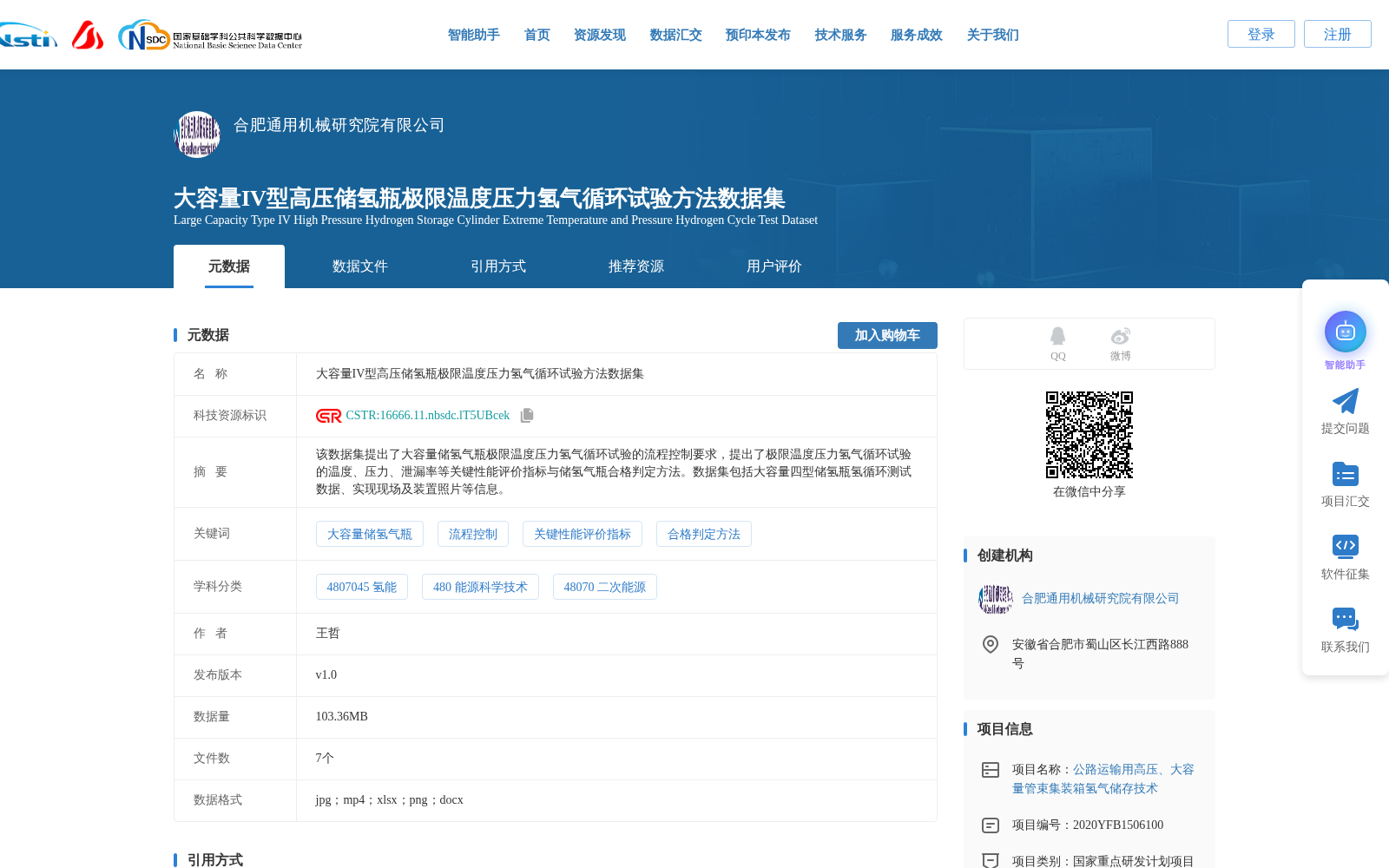Switch to the 数据文件 tab
Image resolution: width=1389 pixels, height=868 pixels.
(360, 266)
